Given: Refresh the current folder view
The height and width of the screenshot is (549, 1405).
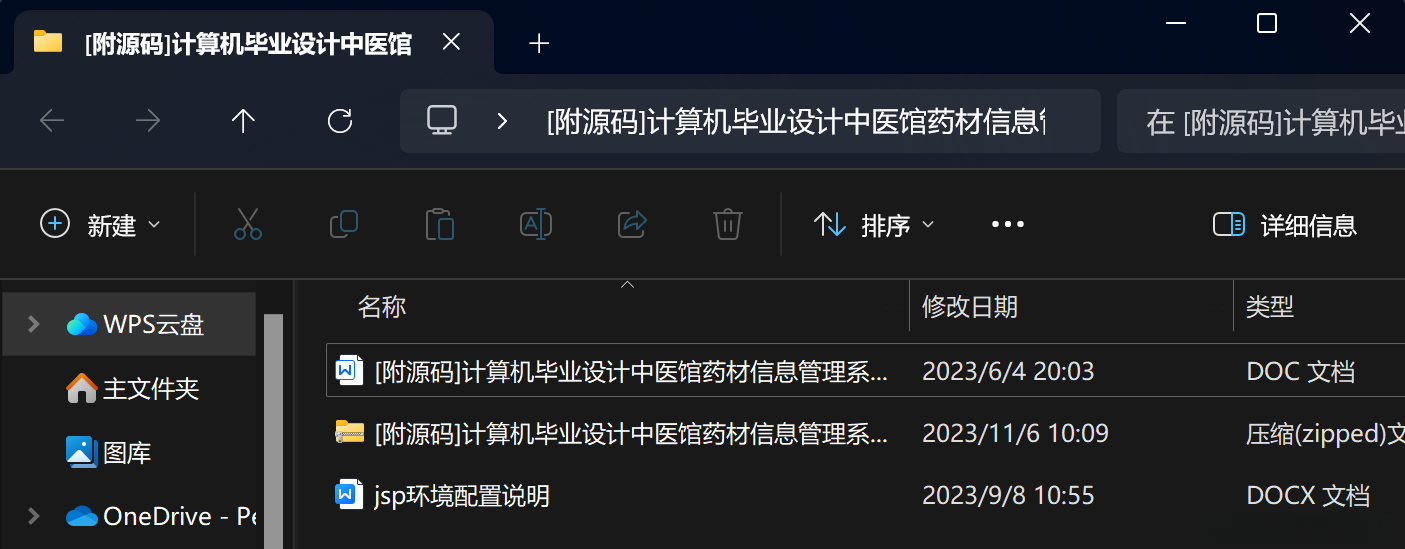Looking at the screenshot, I should point(340,121).
